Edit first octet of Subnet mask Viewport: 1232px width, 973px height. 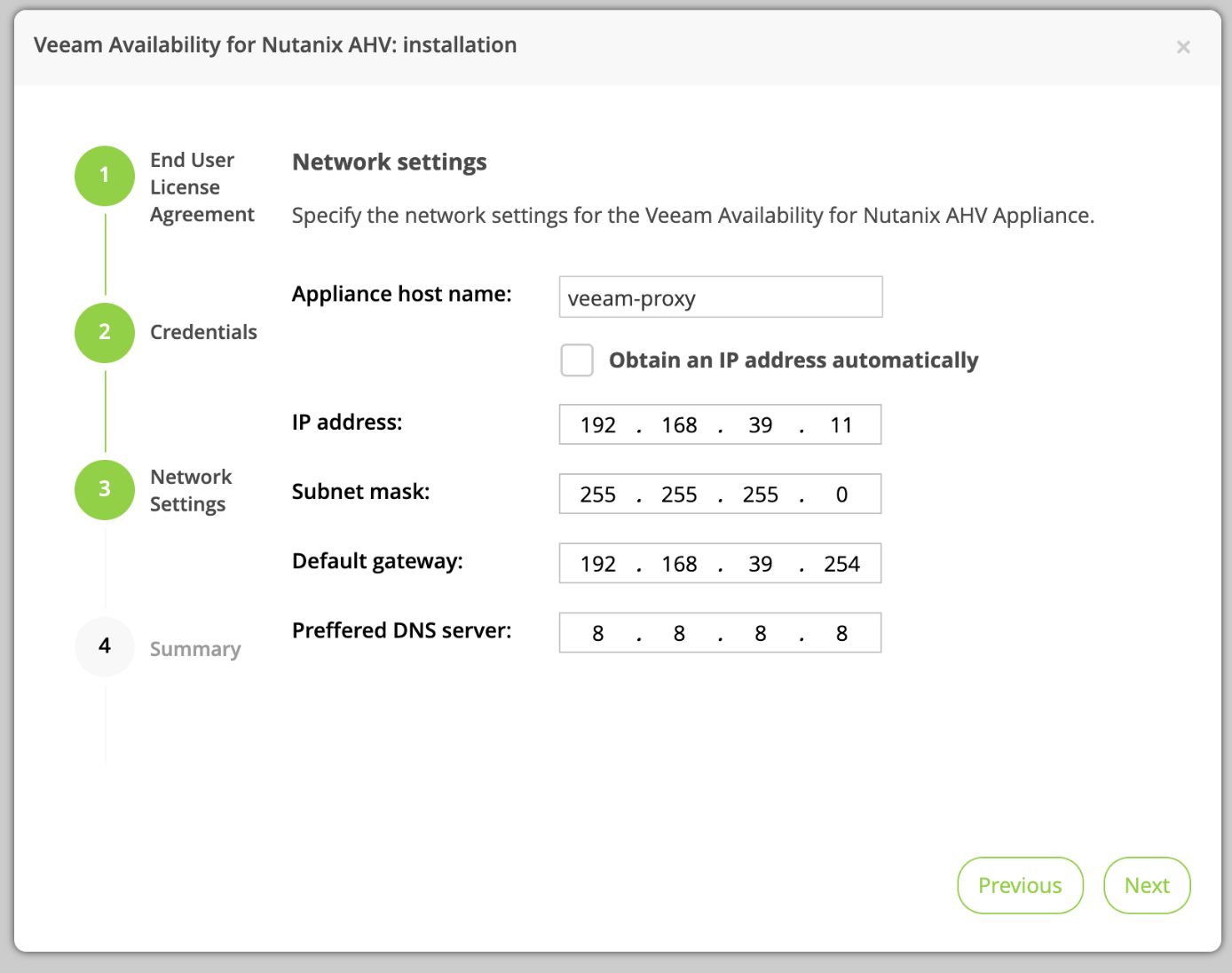click(x=598, y=494)
